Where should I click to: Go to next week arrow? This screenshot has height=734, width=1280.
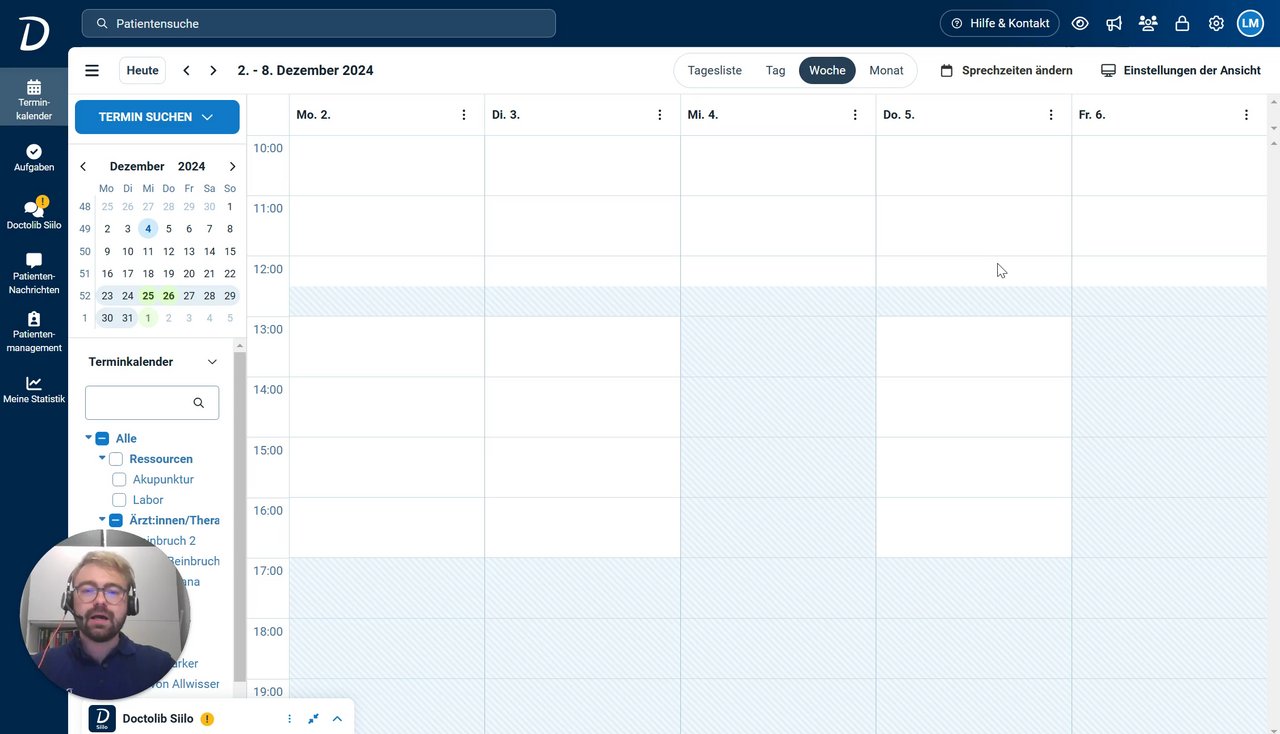coord(213,70)
